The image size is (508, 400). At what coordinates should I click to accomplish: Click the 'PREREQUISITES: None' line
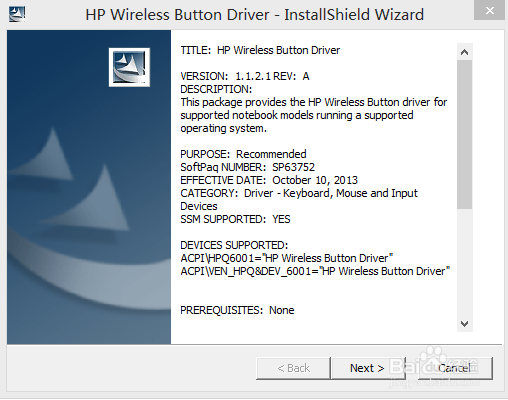click(x=237, y=310)
